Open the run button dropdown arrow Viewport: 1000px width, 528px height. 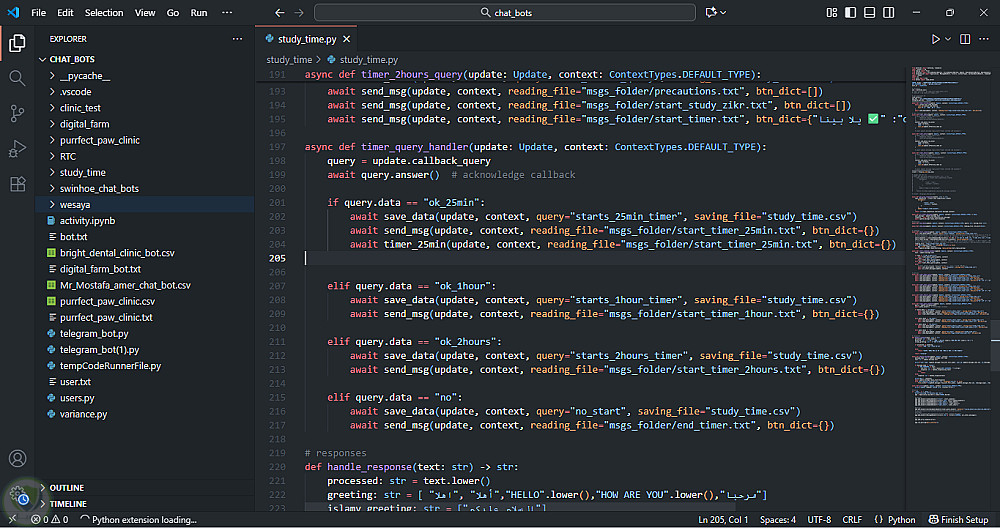pyautogui.click(x=948, y=39)
